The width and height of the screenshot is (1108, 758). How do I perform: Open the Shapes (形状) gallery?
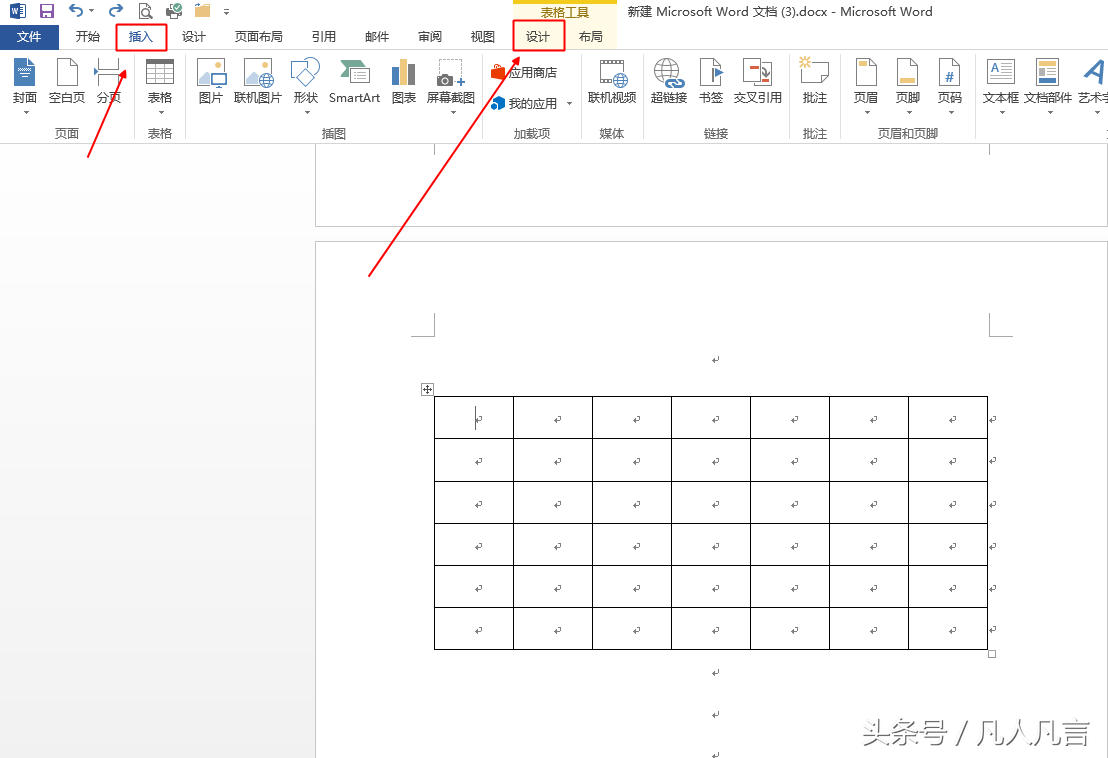click(x=305, y=81)
